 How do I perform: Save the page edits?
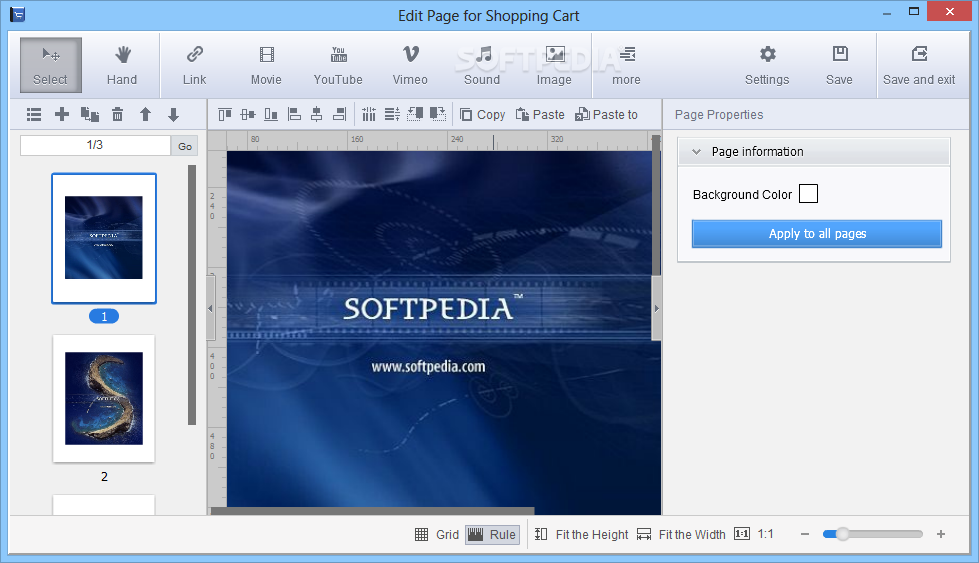click(839, 65)
